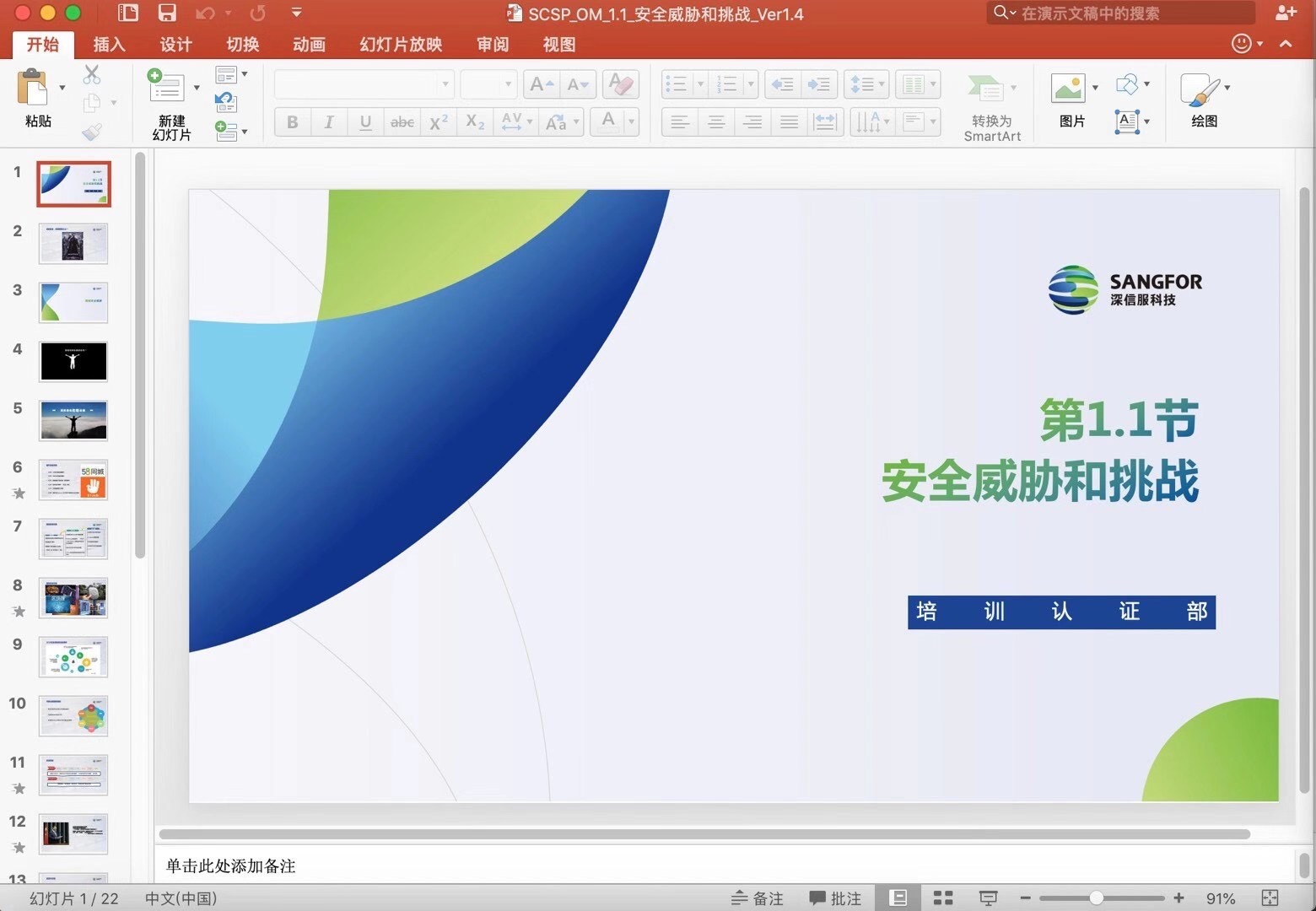
Task: Click the Text Box icon
Action: (x=1127, y=121)
